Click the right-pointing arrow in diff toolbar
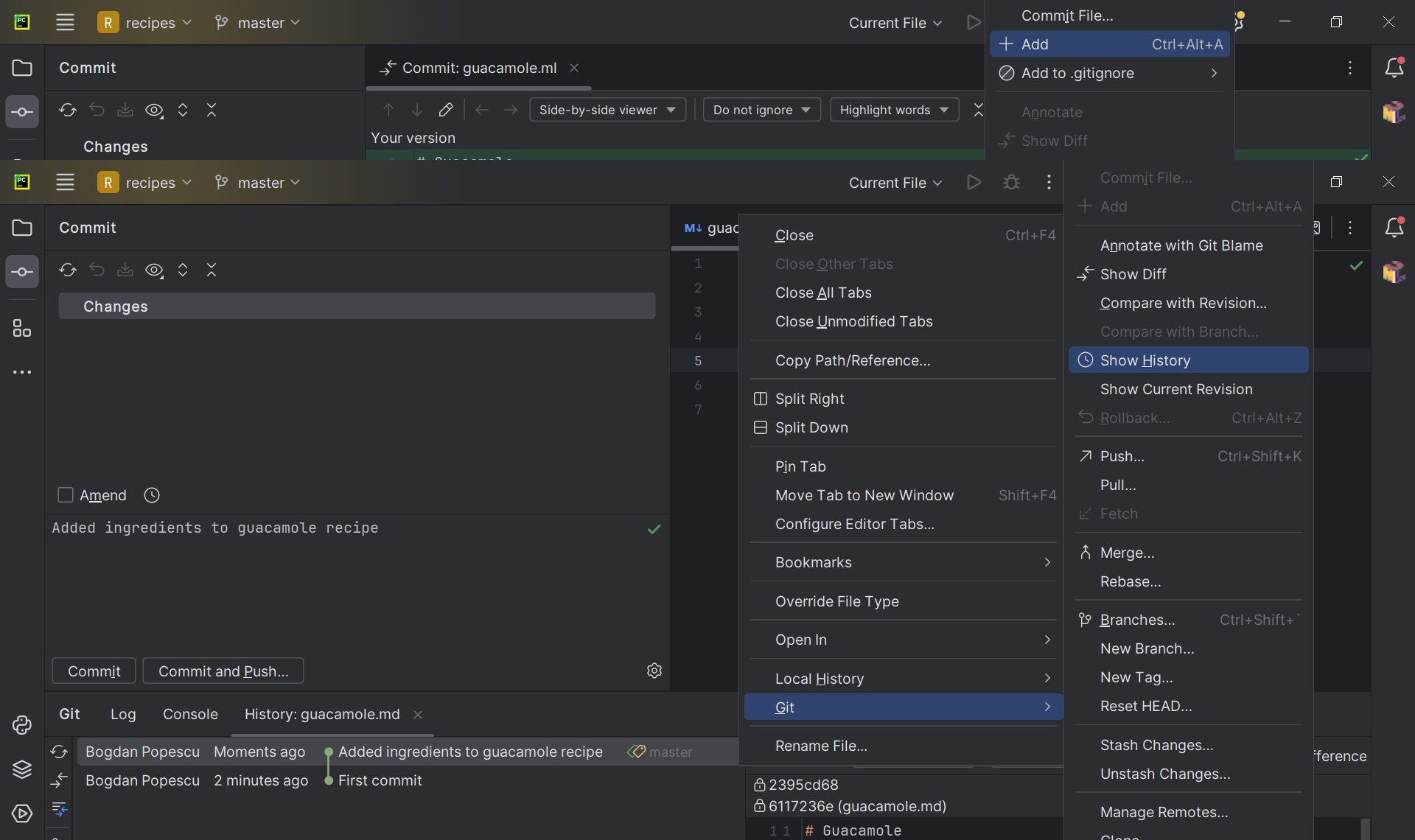This screenshot has width=1415, height=840. [x=511, y=110]
